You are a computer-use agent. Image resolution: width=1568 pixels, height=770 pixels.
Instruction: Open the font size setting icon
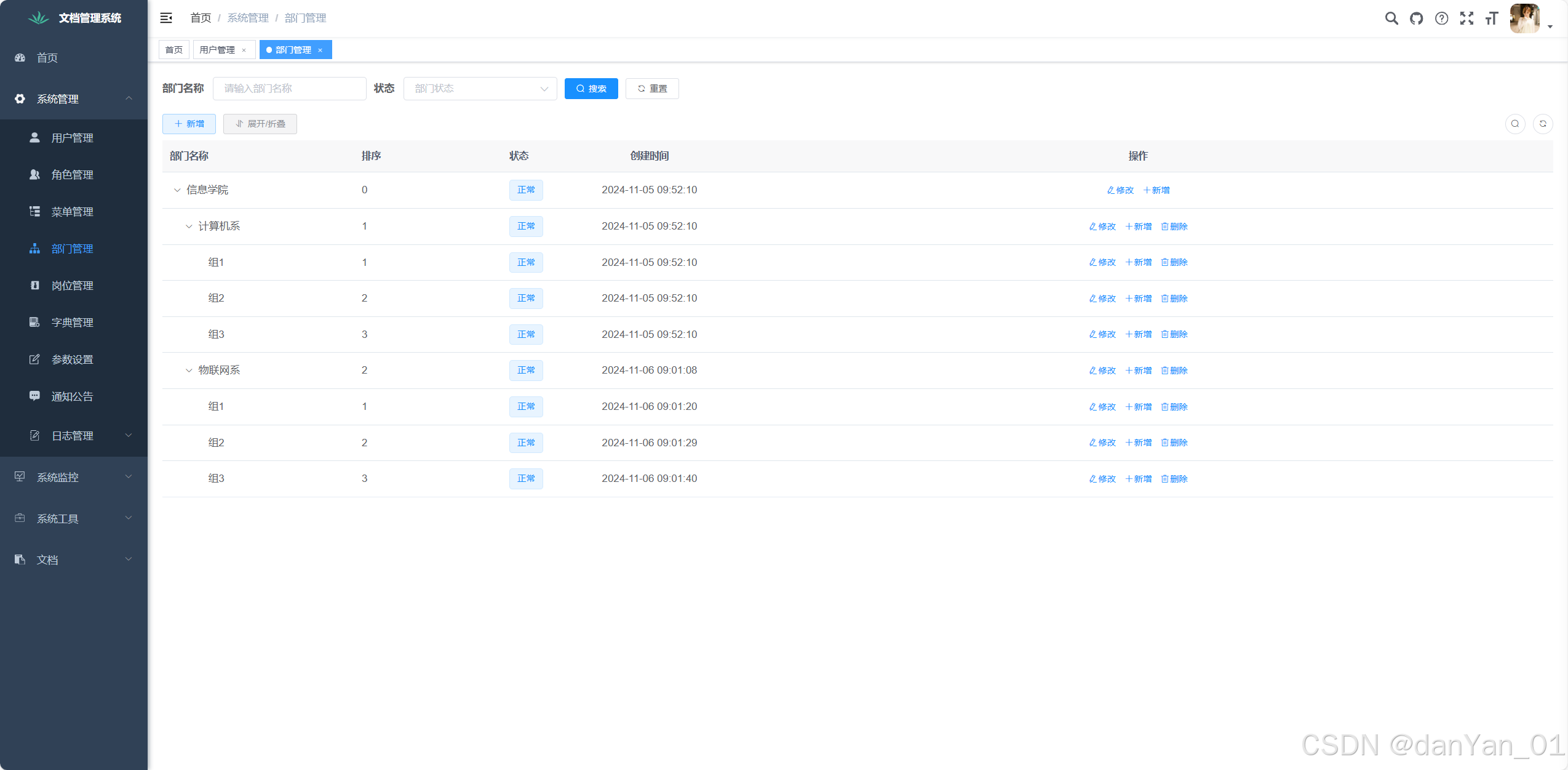(x=1491, y=18)
